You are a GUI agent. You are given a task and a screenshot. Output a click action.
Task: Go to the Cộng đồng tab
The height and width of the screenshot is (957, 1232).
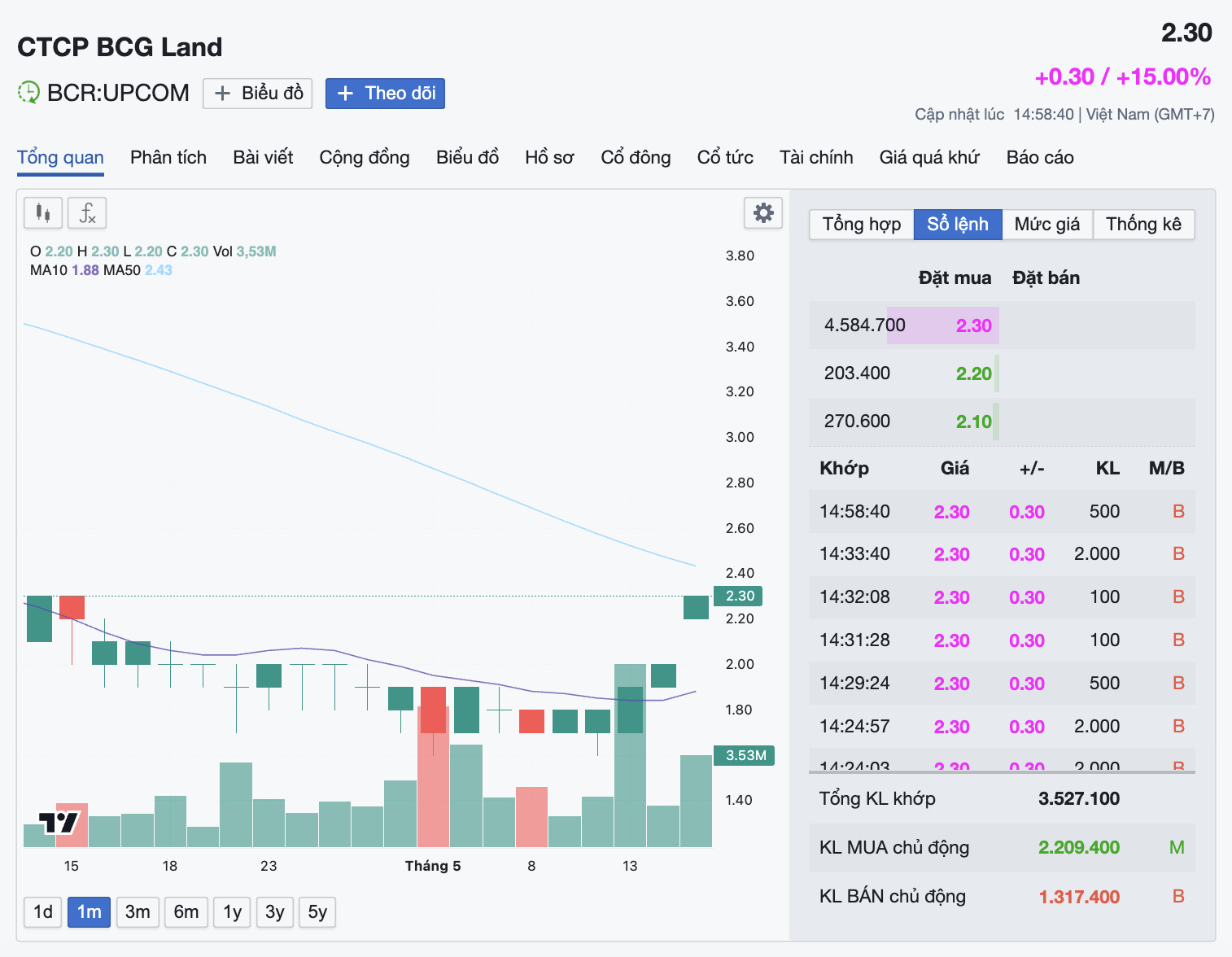(x=365, y=157)
